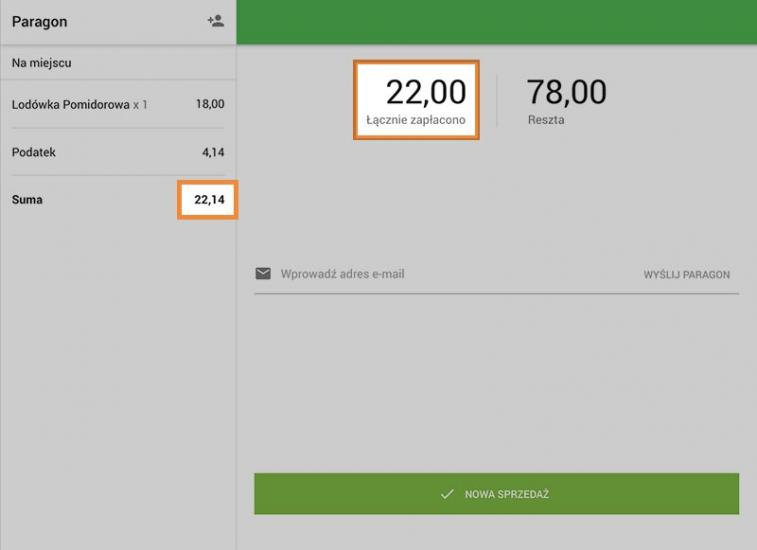Viewport: 757px width, 550px height.
Task: Click the green top header bar
Action: click(496, 21)
